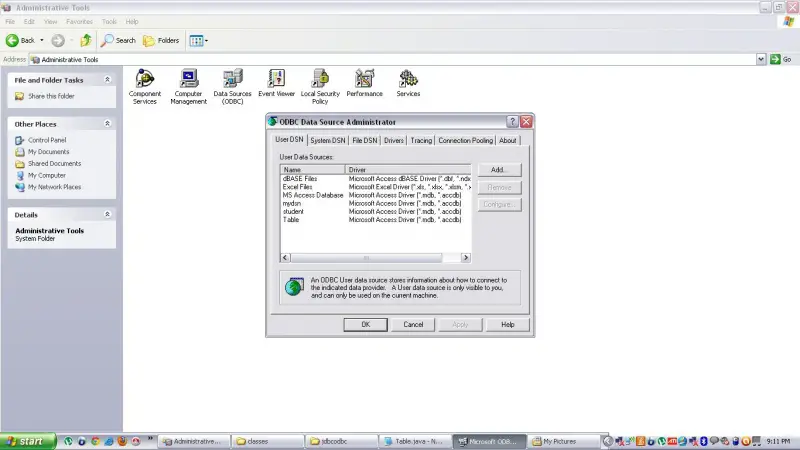Click Cancel in ODBC dialog
The image size is (800, 450).
(413, 324)
